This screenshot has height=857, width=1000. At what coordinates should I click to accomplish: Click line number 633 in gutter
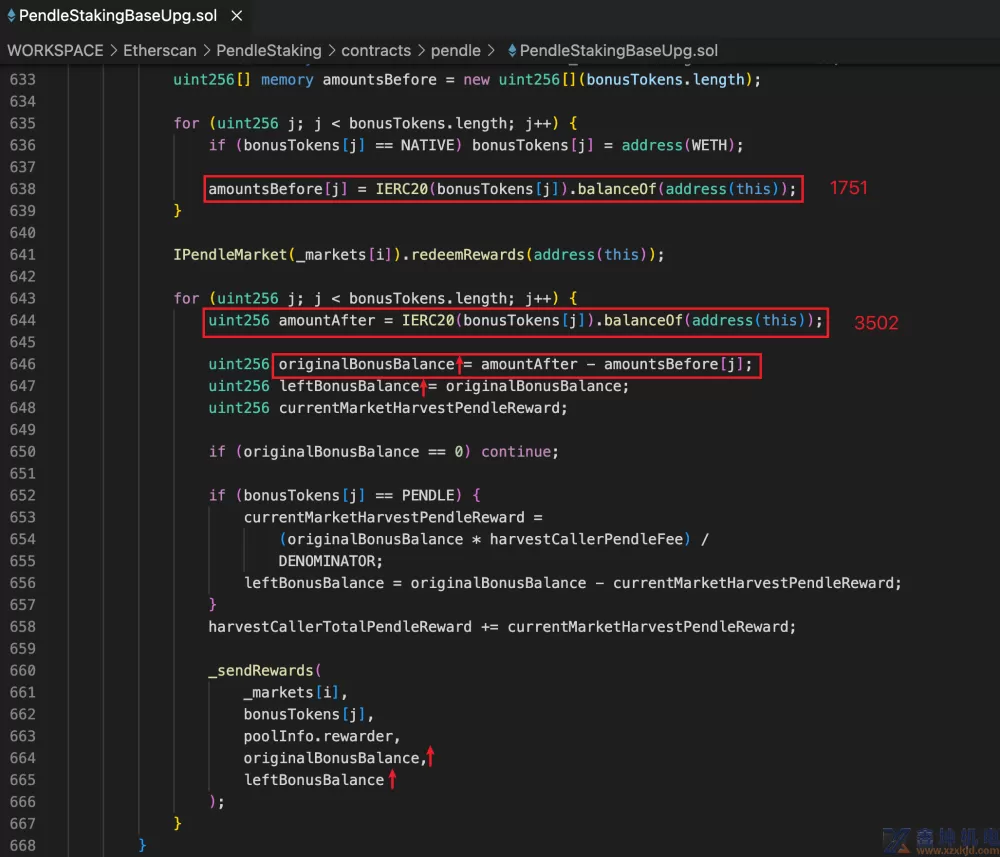pyautogui.click(x=22, y=80)
